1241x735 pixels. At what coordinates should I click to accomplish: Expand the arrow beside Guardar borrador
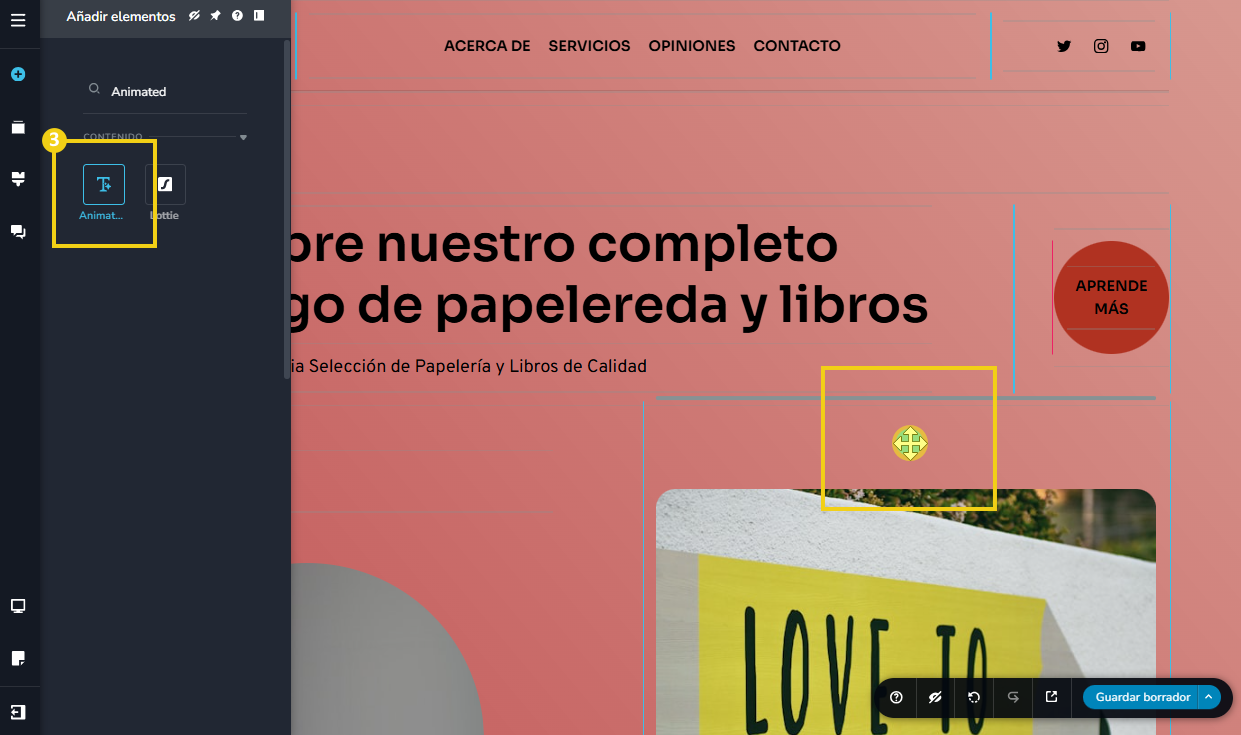[1208, 697]
